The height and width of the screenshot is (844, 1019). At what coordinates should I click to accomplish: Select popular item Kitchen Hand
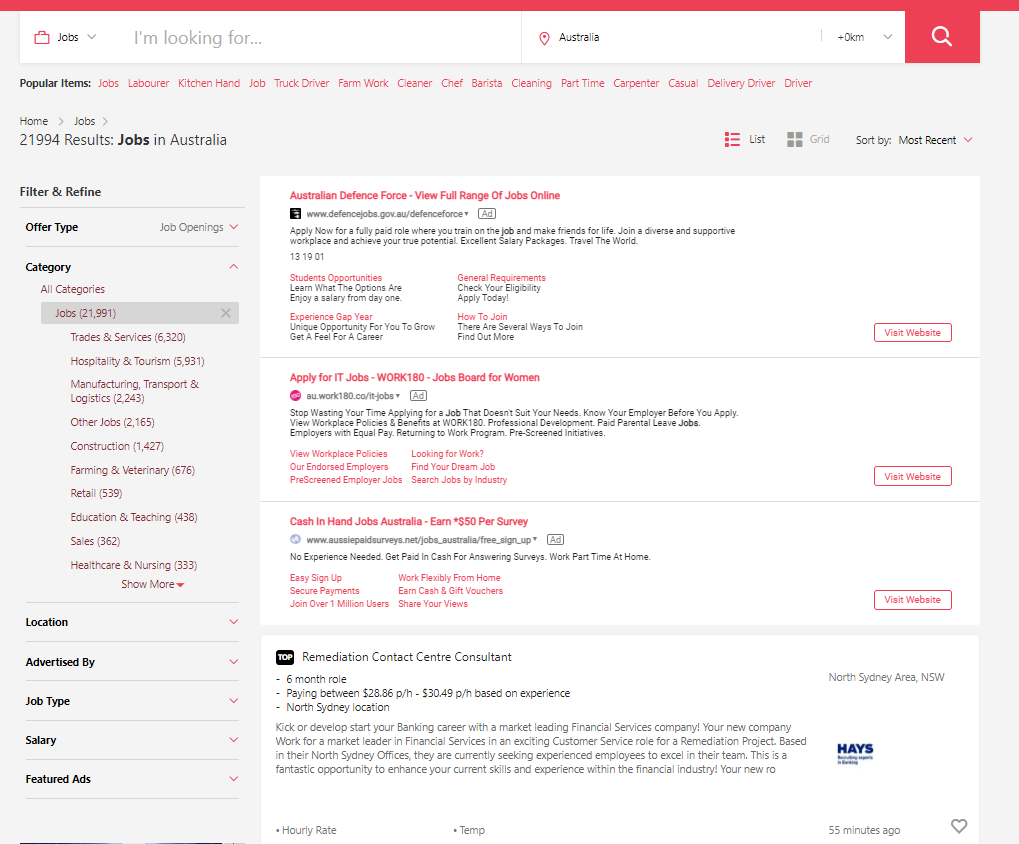point(209,83)
